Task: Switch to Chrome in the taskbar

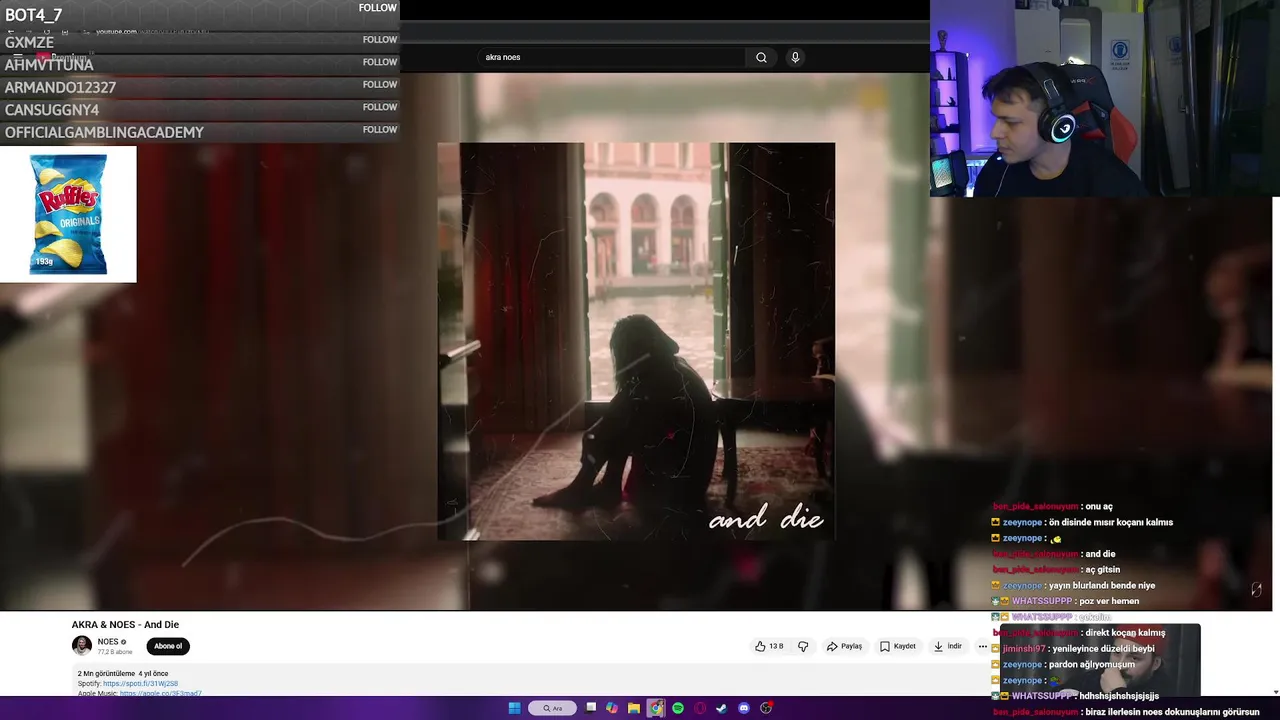Action: (x=656, y=708)
